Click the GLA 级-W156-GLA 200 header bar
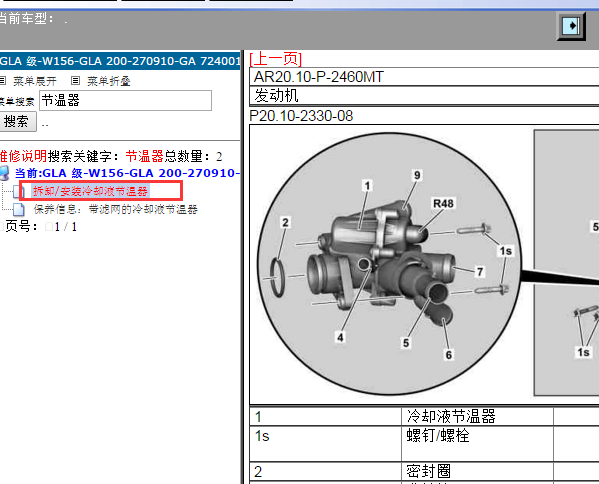This screenshot has width=599, height=484. (120, 61)
